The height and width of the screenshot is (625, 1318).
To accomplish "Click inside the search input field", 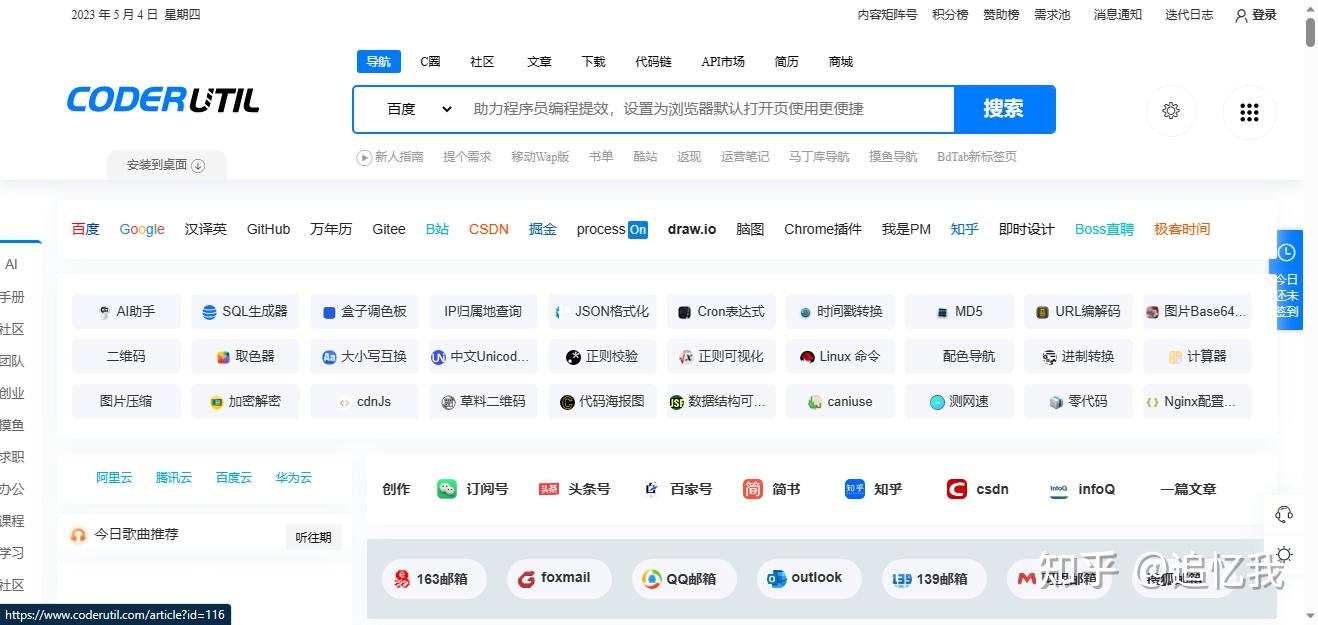I will pyautogui.click(x=700, y=109).
